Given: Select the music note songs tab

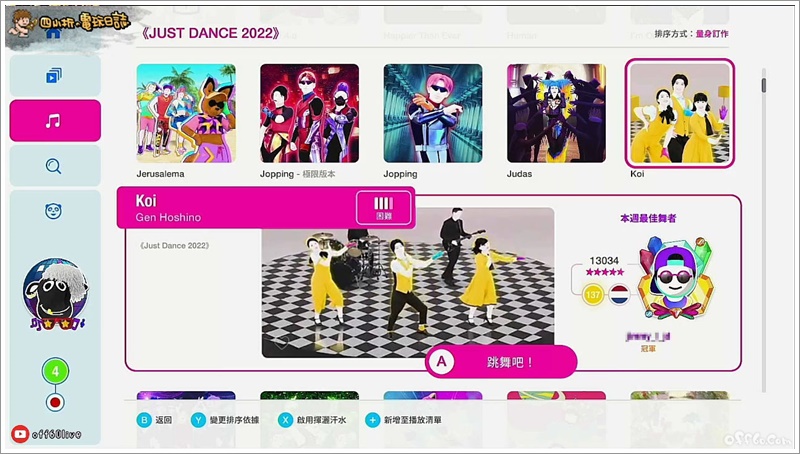Looking at the screenshot, I should click(54, 121).
